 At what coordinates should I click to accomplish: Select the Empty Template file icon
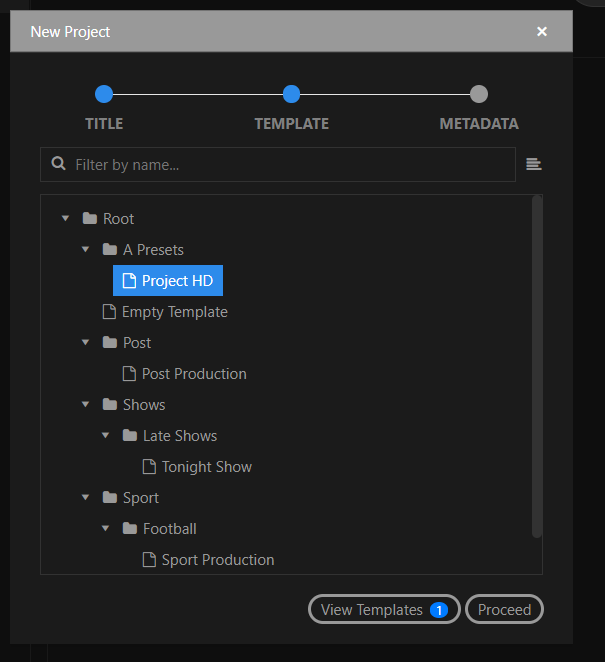(109, 312)
